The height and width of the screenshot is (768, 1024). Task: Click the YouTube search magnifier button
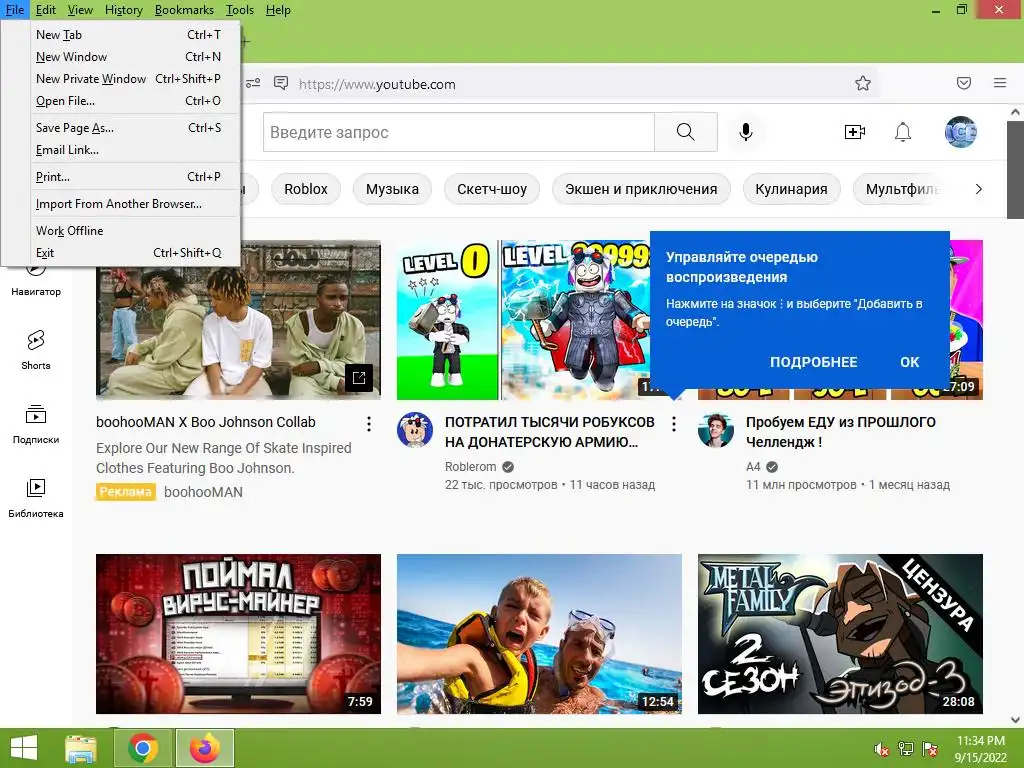[686, 132]
